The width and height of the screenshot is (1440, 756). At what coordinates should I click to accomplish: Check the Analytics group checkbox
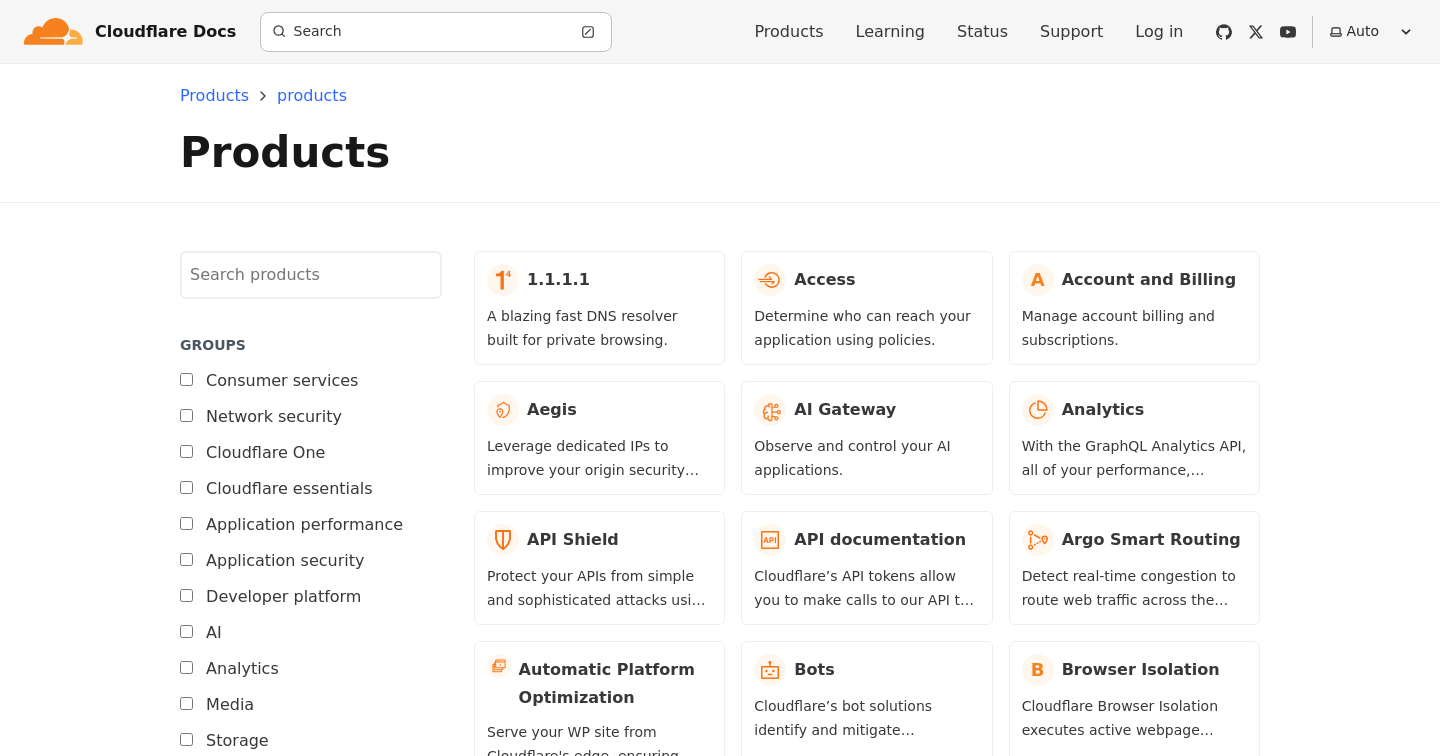coord(187,668)
